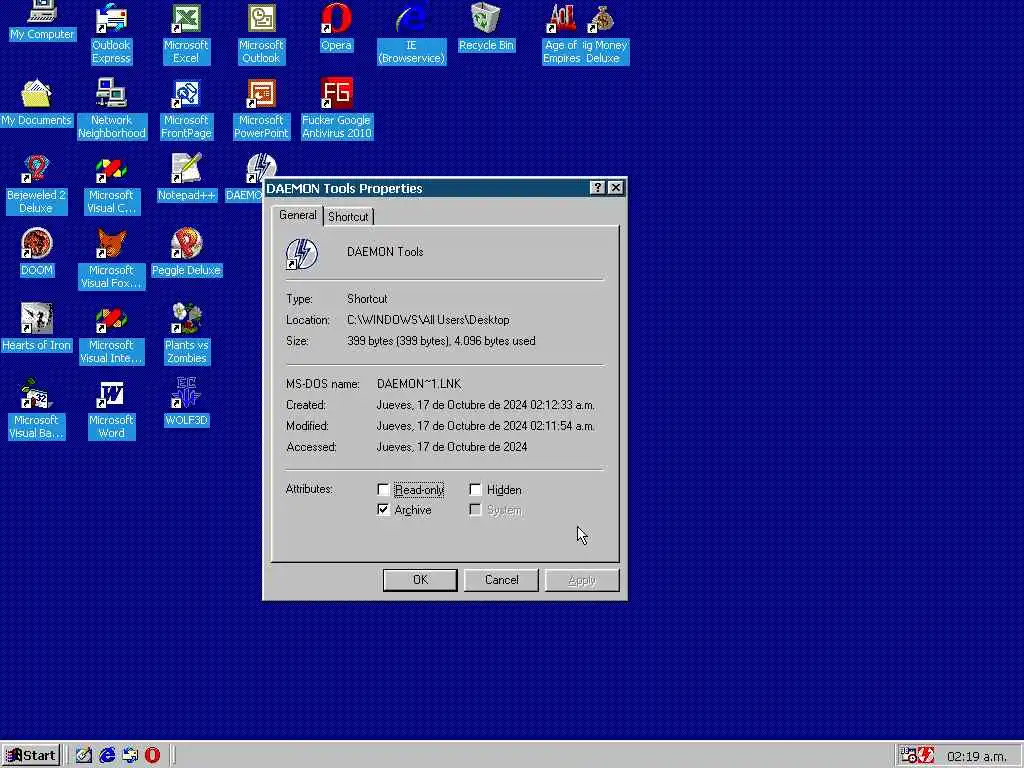1024x768 pixels.
Task: Select the Big Money Deluxe shortcut
Action: tap(605, 33)
